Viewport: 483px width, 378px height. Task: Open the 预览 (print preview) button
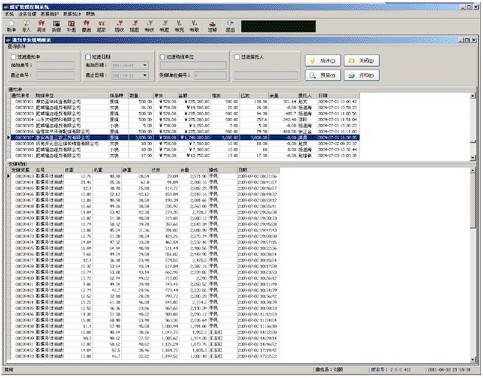[x=323, y=75]
